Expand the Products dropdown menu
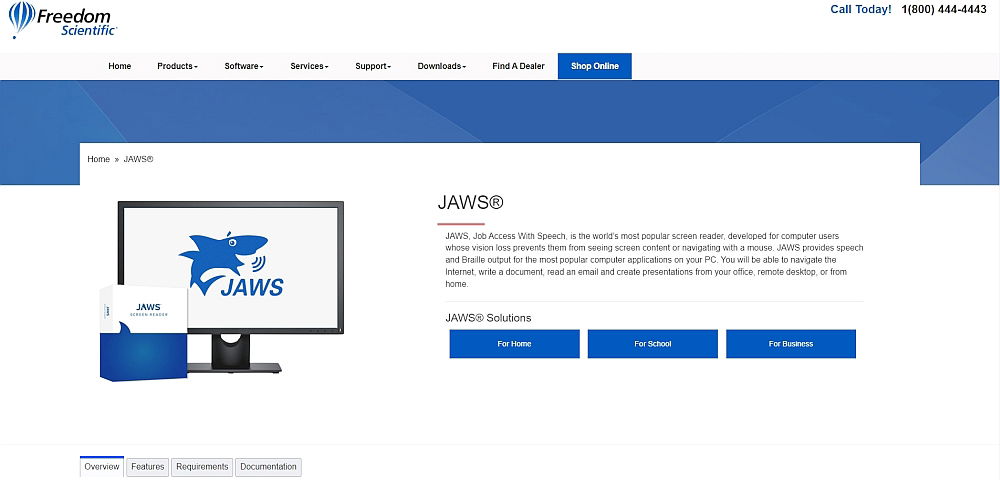The height and width of the screenshot is (480, 1000). [x=177, y=66]
